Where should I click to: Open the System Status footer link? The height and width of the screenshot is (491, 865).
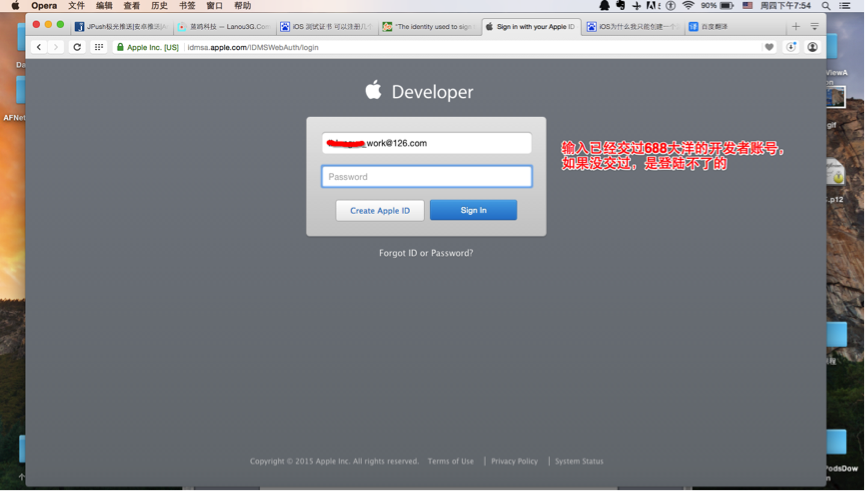(579, 461)
